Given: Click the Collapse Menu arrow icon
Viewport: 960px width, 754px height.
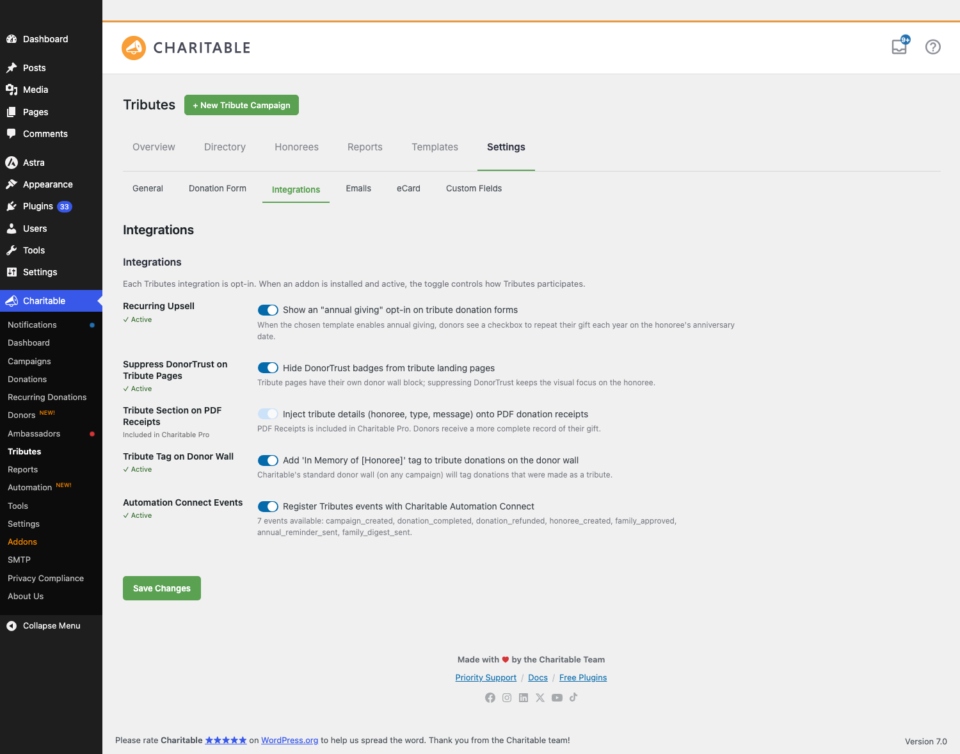Looking at the screenshot, I should tap(11, 626).
